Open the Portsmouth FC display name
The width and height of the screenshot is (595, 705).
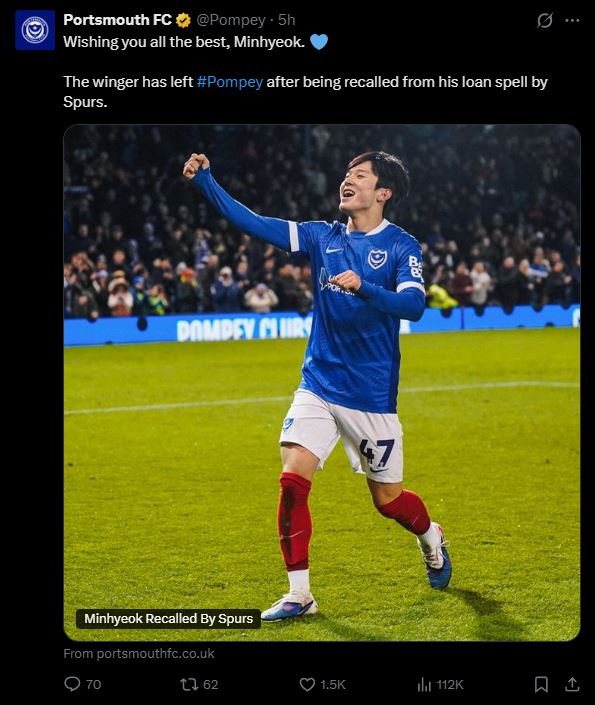point(117,20)
